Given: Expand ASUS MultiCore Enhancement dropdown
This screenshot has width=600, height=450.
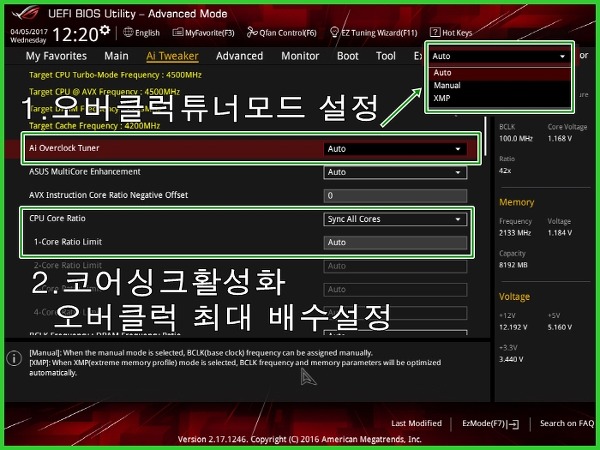Looking at the screenshot, I should tap(395, 172).
